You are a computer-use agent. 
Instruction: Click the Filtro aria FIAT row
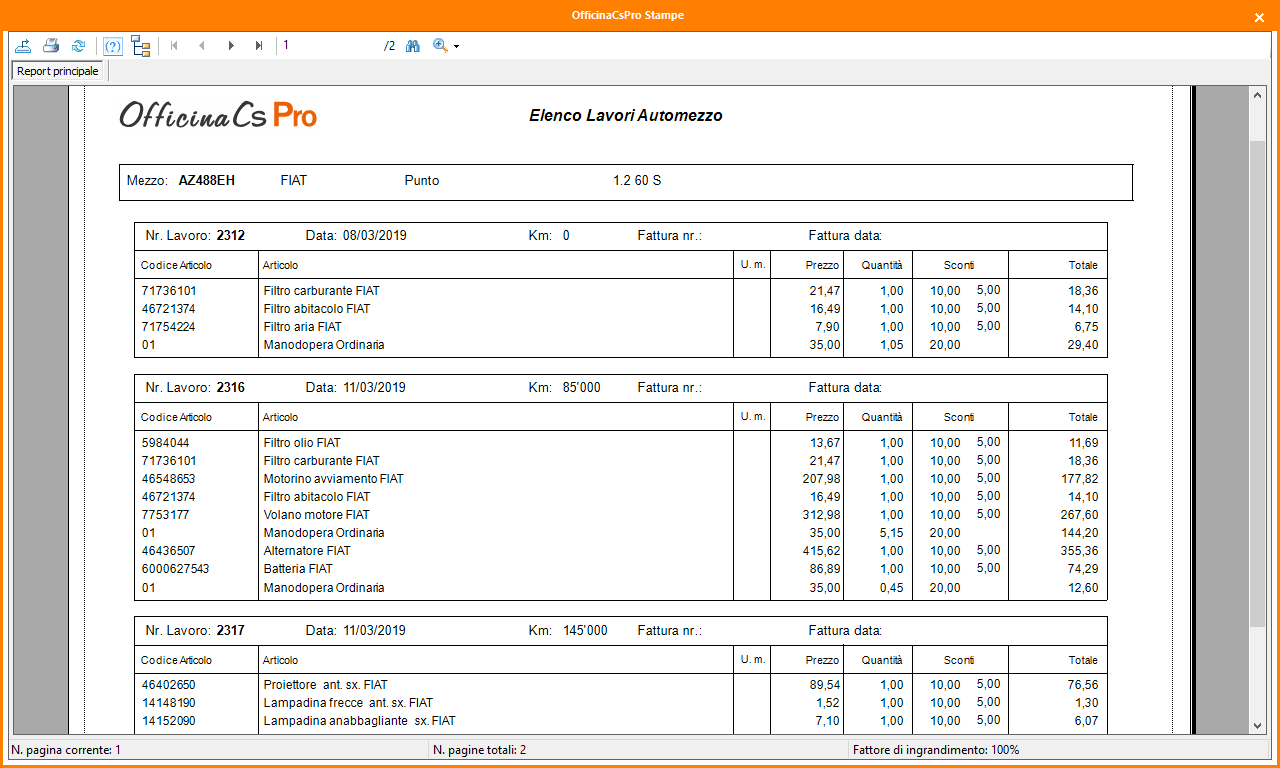(620, 327)
